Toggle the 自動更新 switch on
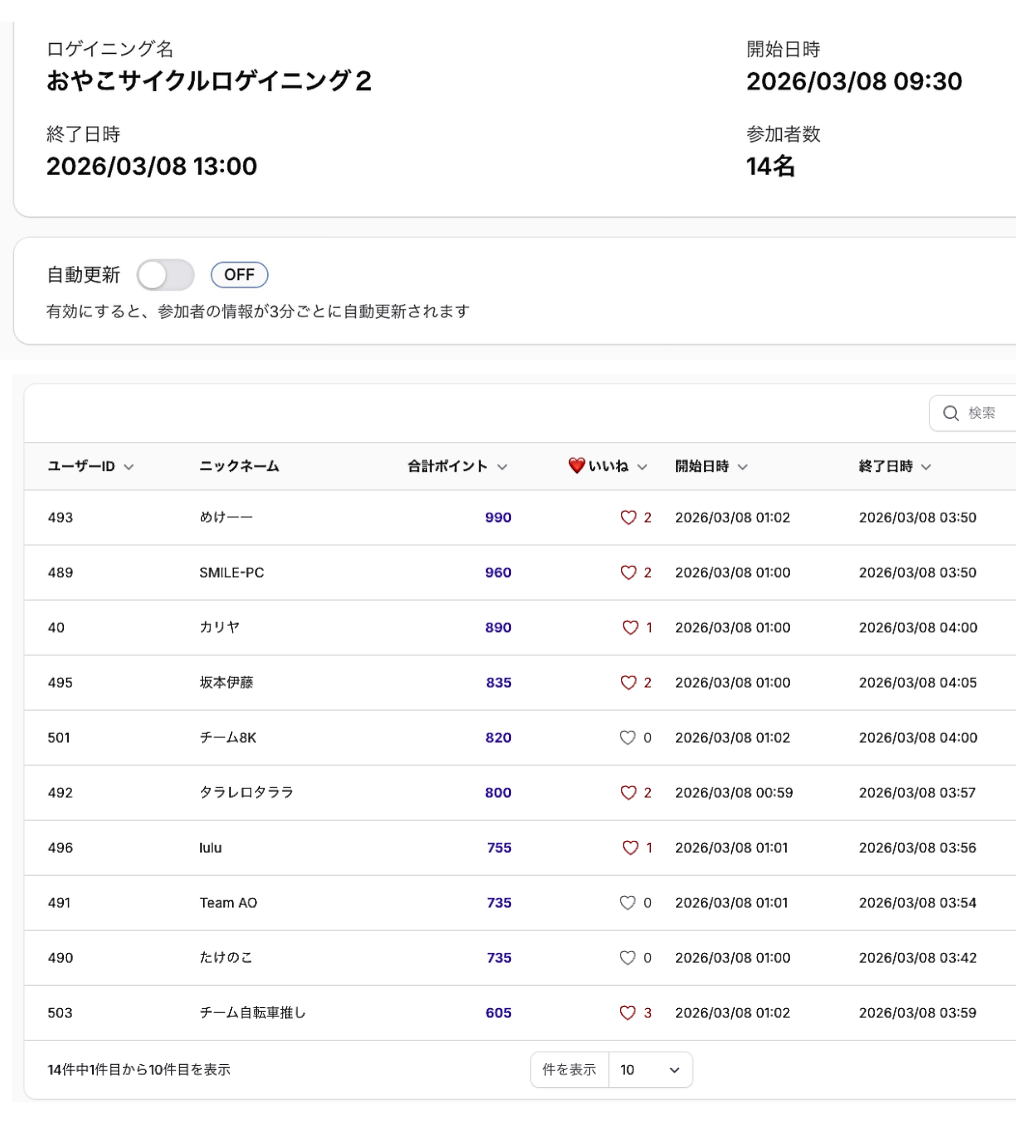Screen dimensions: 1016x1138 (x=165, y=275)
